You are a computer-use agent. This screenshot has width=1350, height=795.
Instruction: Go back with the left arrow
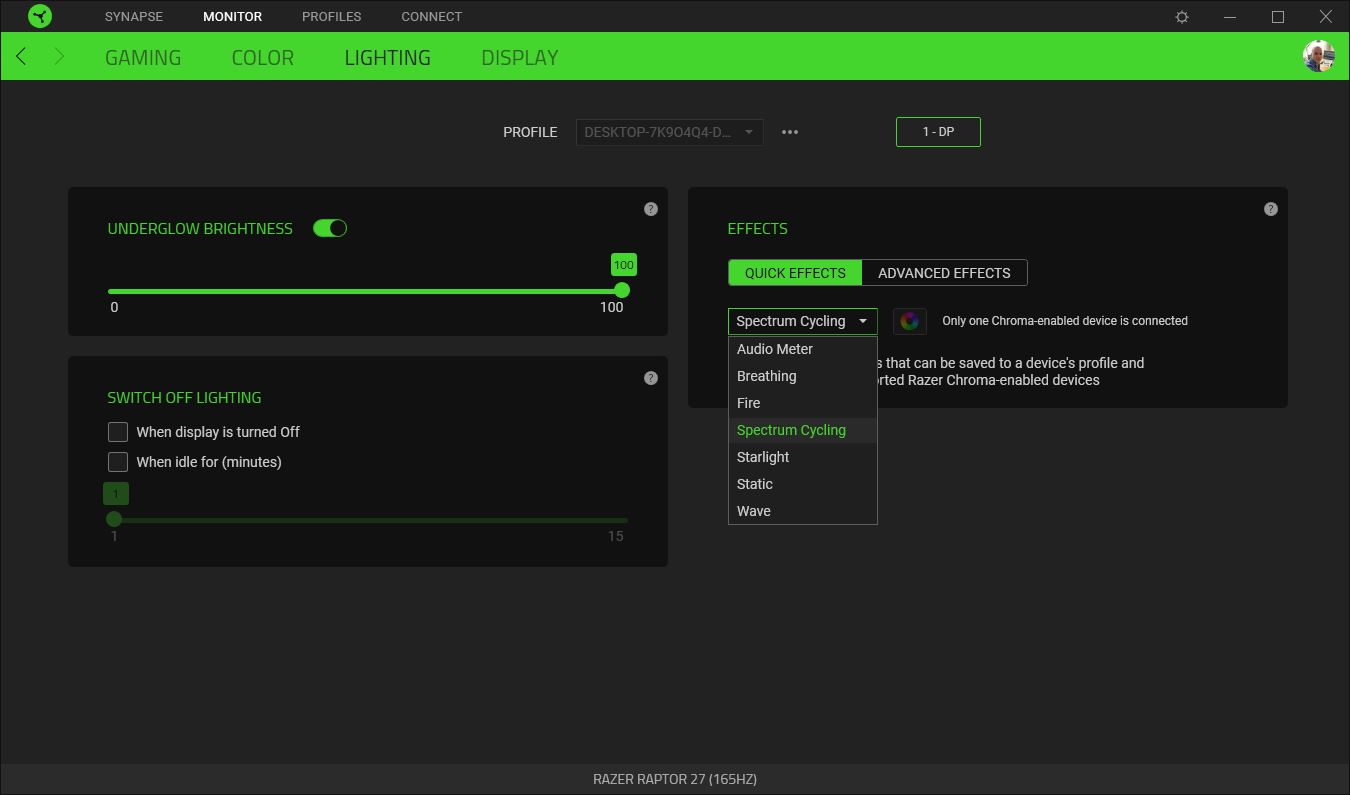click(x=21, y=57)
